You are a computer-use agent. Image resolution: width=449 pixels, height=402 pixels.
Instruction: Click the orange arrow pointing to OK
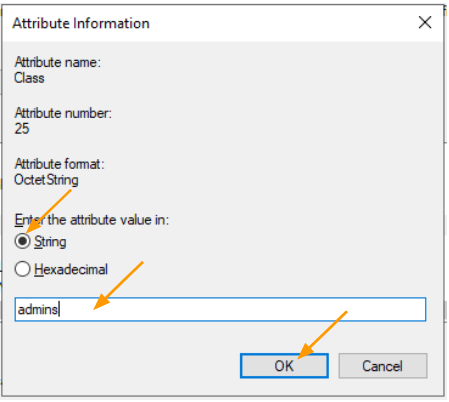click(322, 335)
